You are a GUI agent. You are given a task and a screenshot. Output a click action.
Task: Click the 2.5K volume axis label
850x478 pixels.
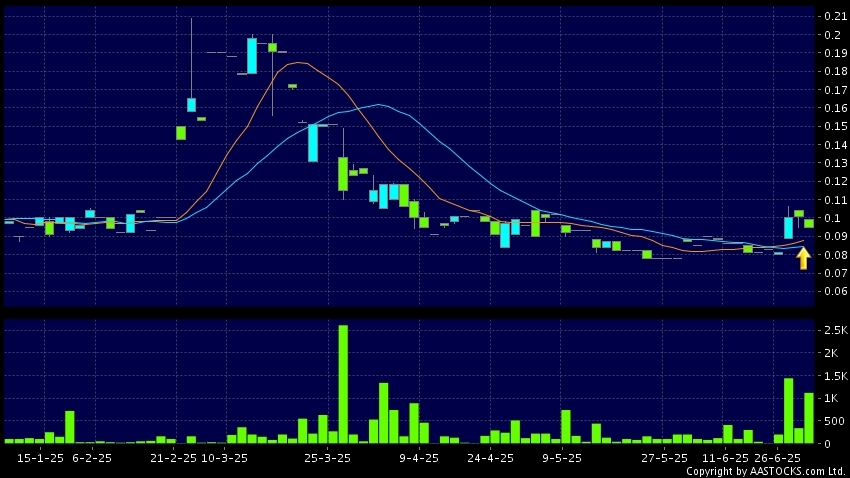pos(835,330)
